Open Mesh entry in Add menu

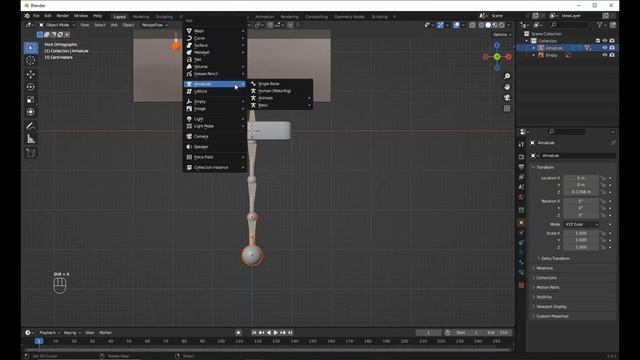pyautogui.click(x=215, y=31)
